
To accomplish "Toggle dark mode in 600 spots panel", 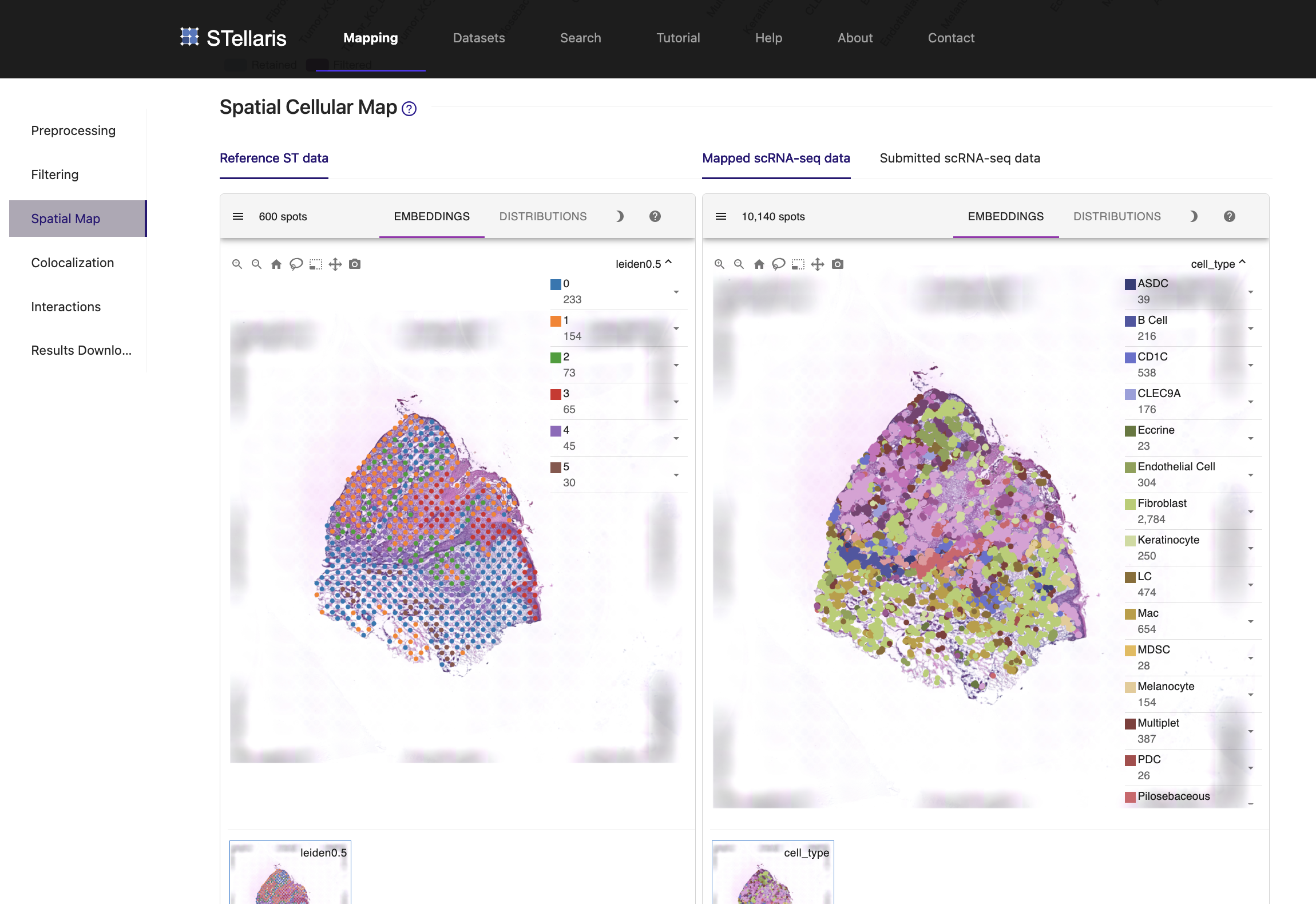I will click(x=620, y=216).
